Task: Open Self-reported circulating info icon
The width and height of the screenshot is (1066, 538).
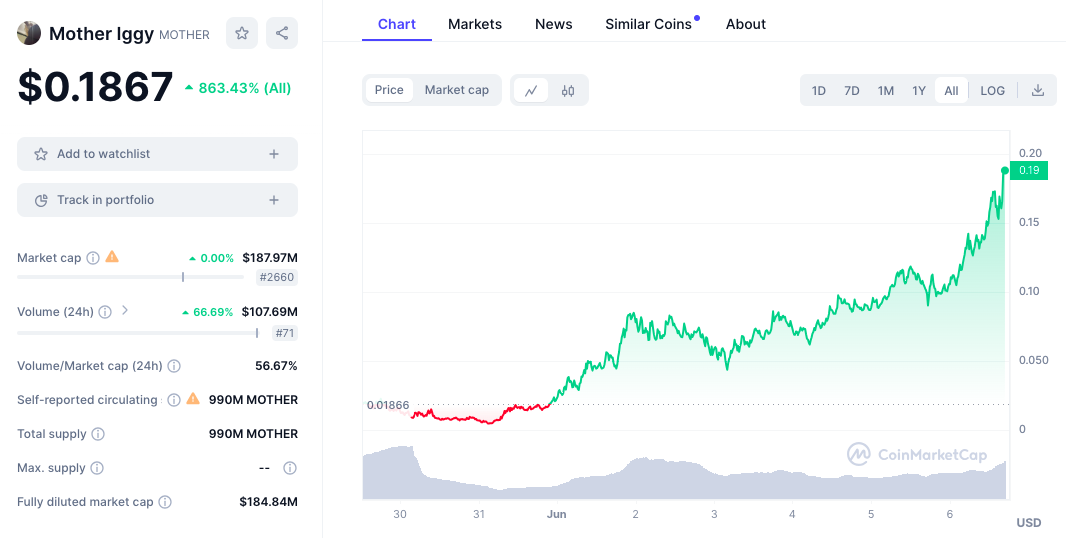Action: pos(174,400)
